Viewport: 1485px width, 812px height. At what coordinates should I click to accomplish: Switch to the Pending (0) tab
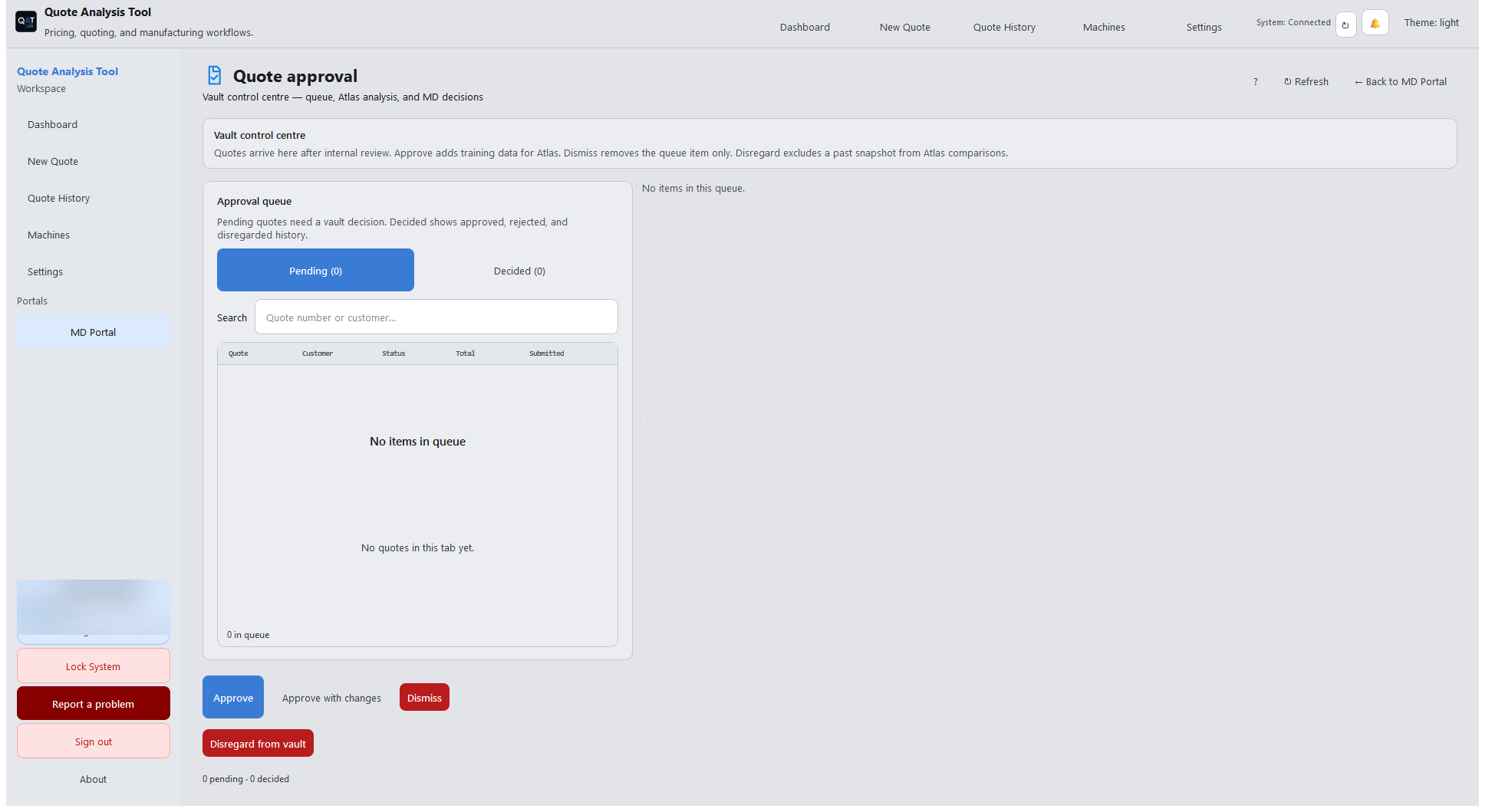[315, 271]
